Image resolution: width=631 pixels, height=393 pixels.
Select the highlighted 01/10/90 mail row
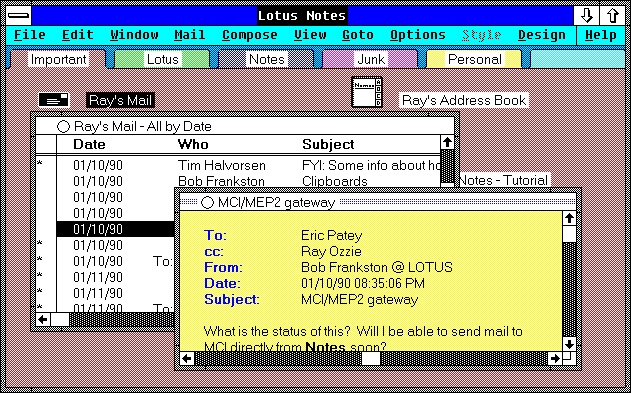pos(115,229)
